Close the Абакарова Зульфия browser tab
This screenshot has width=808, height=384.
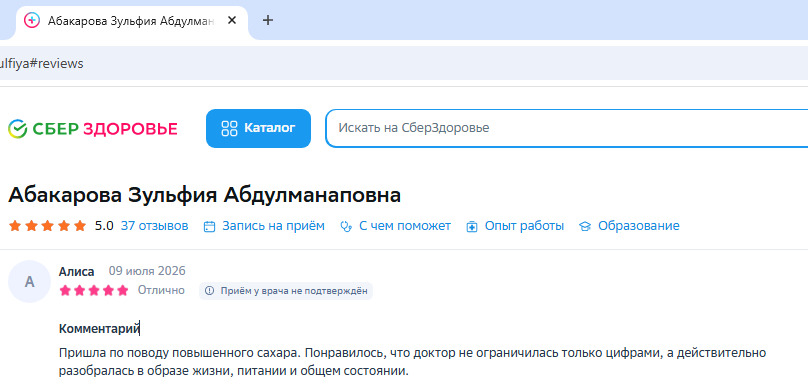(232, 21)
